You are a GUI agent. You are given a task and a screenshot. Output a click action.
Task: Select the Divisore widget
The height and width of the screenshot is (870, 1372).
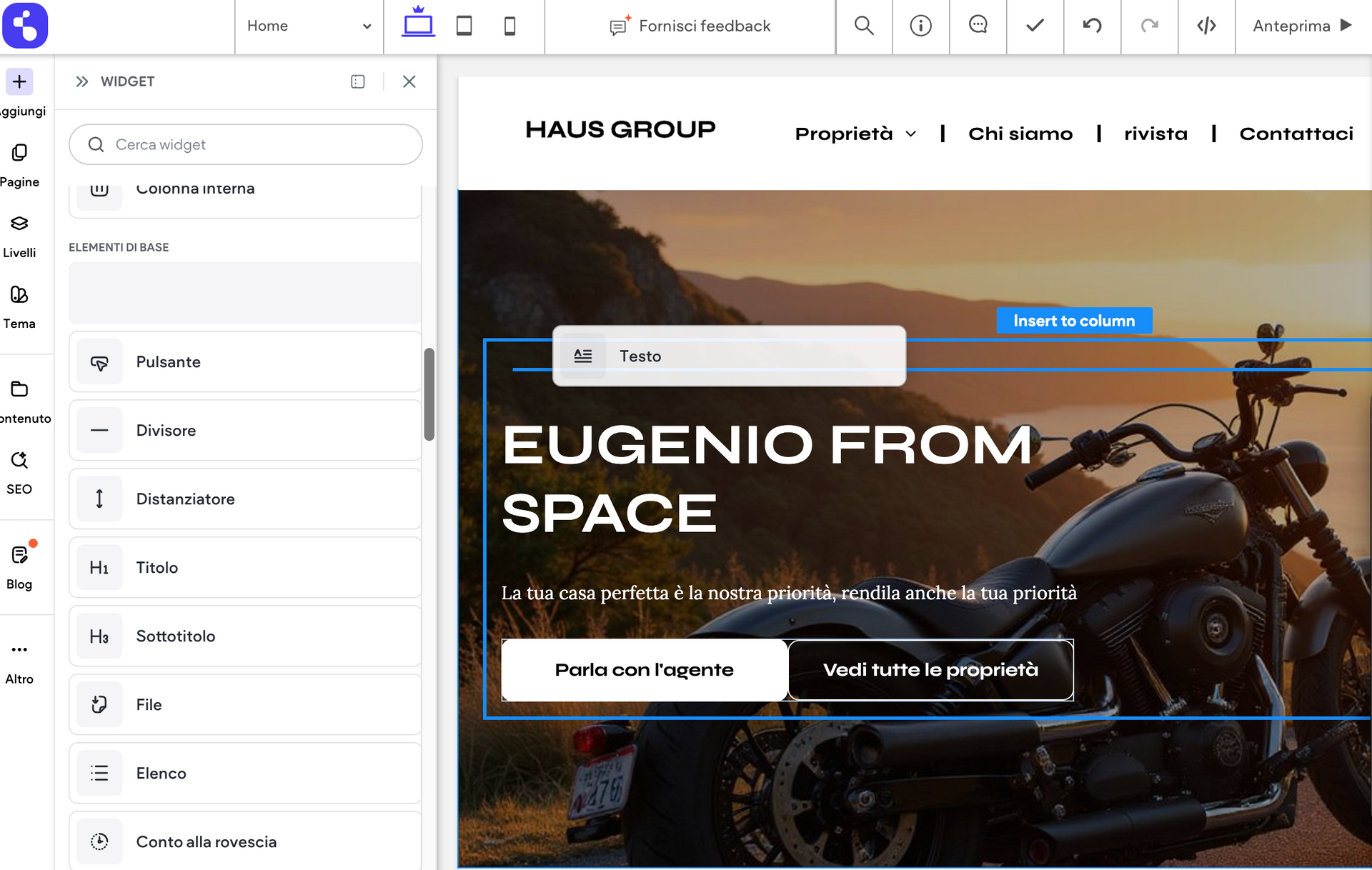[245, 430]
